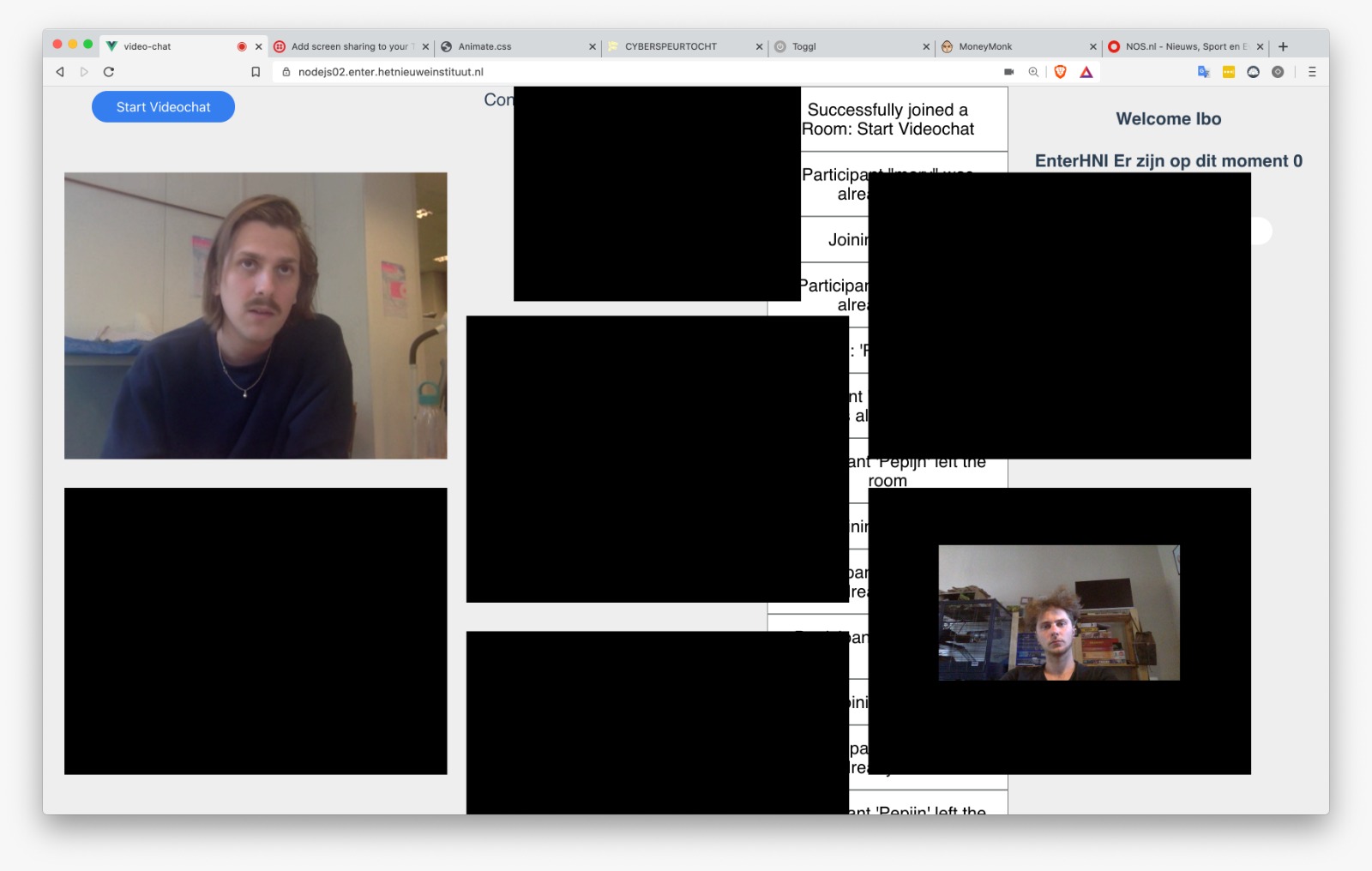
Task: Click the padlock site security icon
Action: (x=286, y=72)
